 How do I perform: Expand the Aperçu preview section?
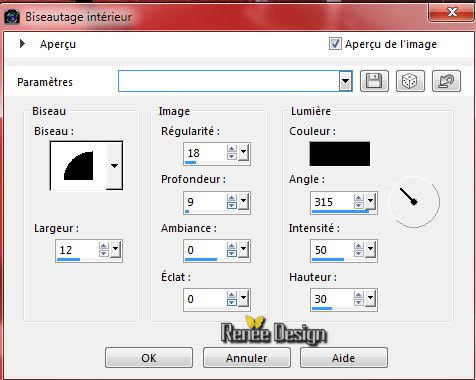click(x=22, y=44)
